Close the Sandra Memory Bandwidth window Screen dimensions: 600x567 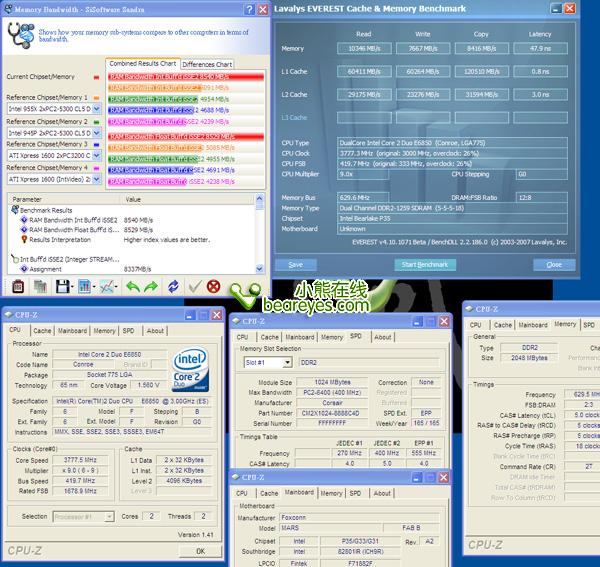point(263,9)
